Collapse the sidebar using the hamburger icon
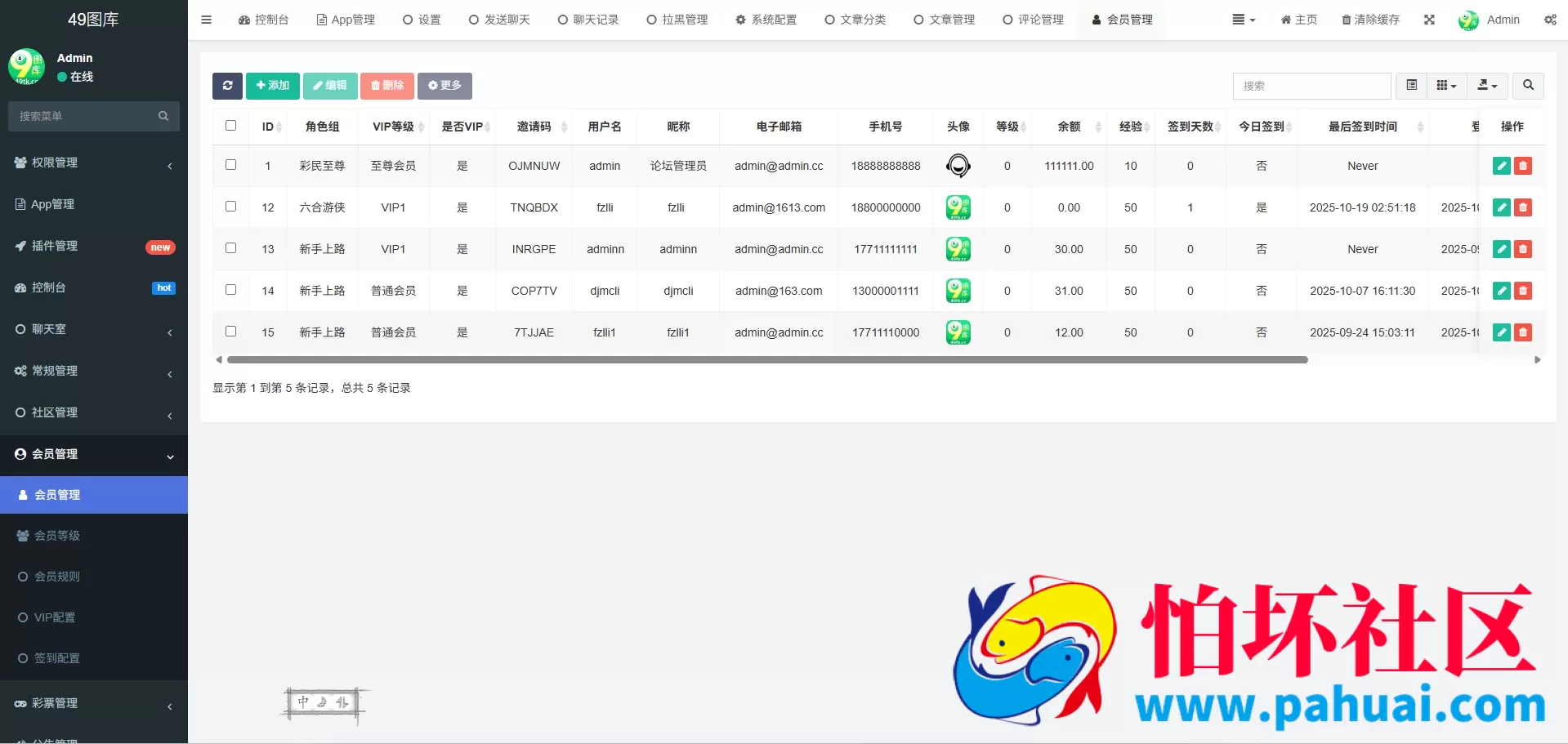1568x744 pixels. click(206, 20)
